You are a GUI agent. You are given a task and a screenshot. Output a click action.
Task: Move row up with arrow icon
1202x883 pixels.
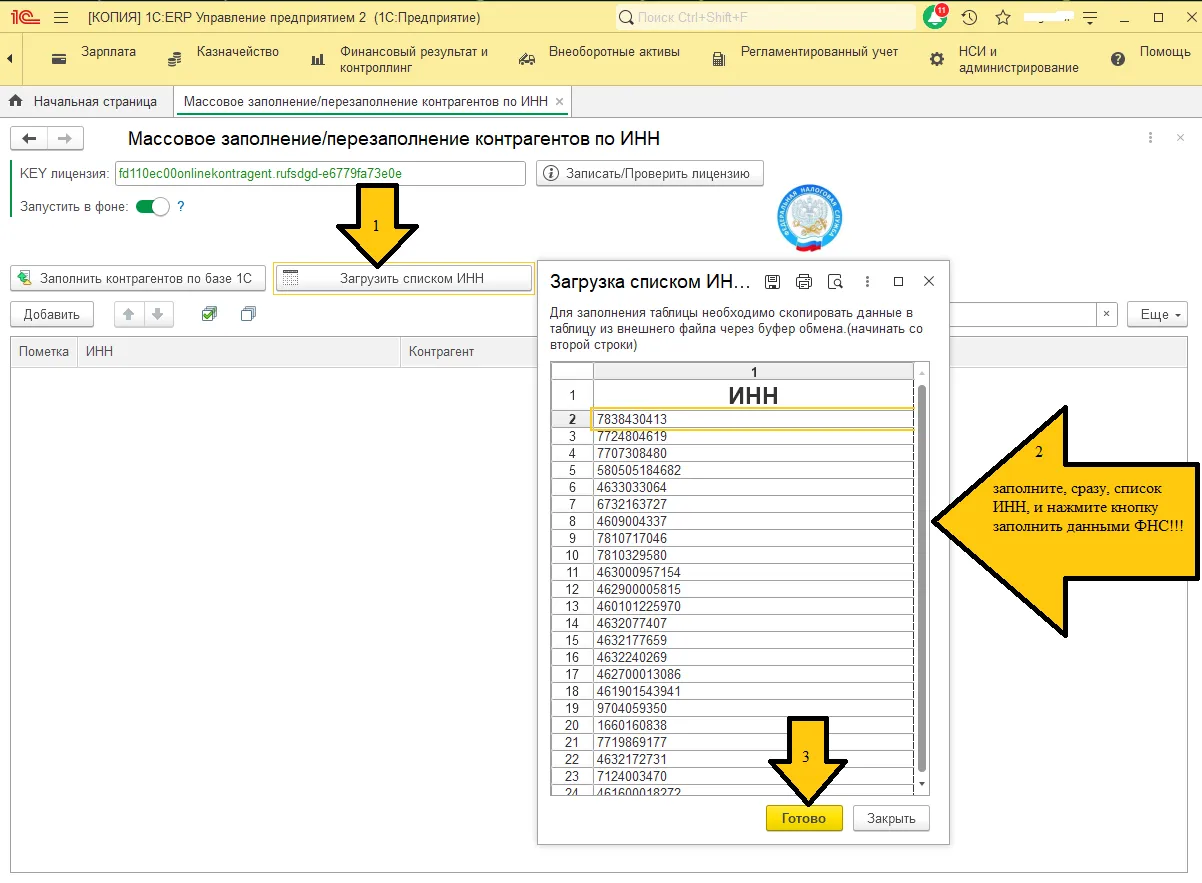point(128,314)
